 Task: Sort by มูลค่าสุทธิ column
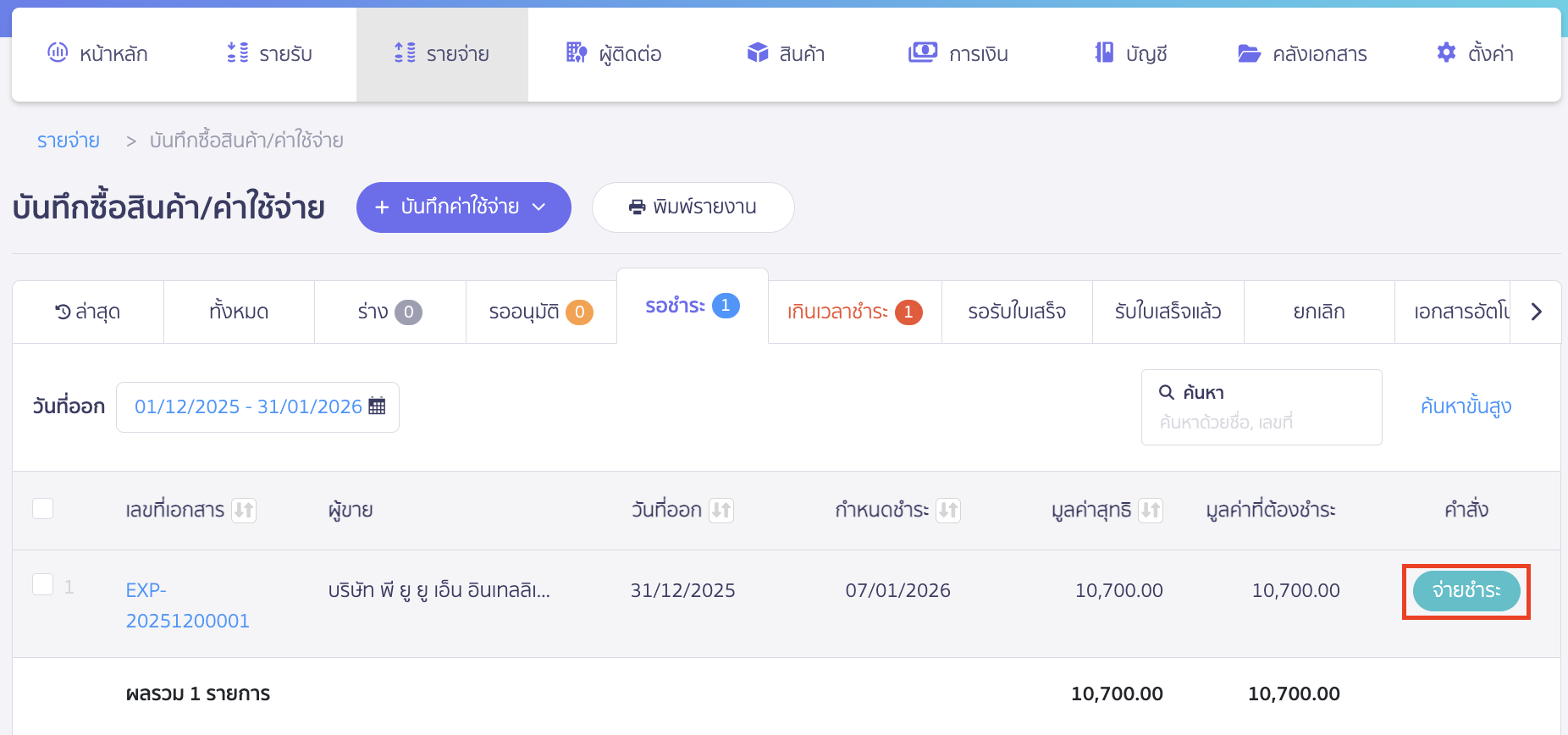tap(1151, 510)
